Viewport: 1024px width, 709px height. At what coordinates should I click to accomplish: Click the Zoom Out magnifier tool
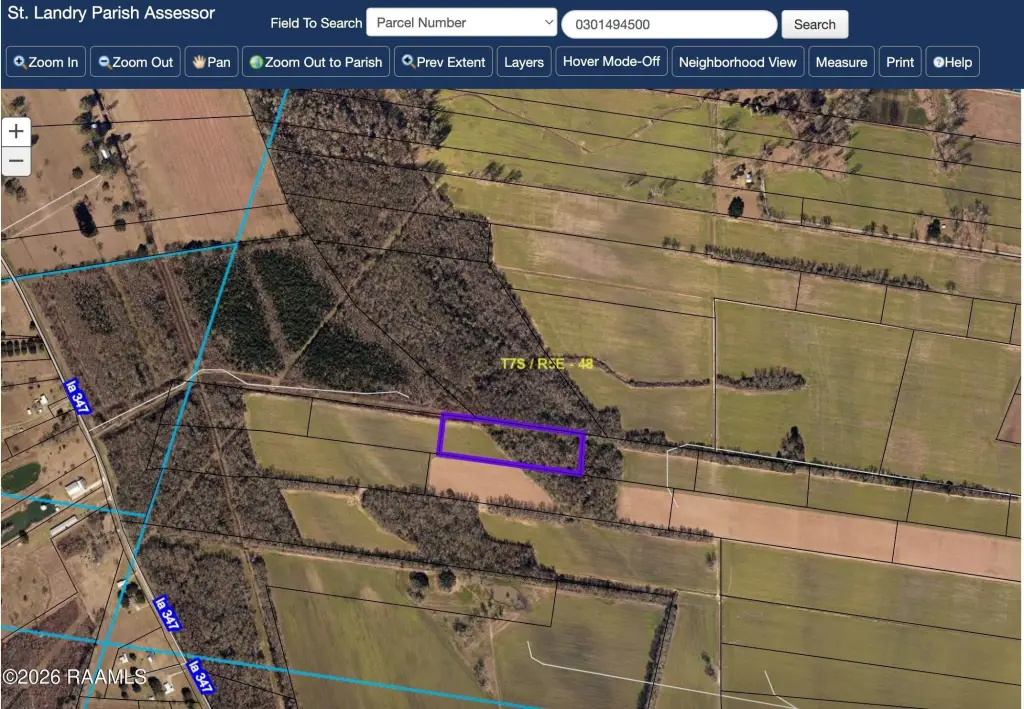pos(135,62)
